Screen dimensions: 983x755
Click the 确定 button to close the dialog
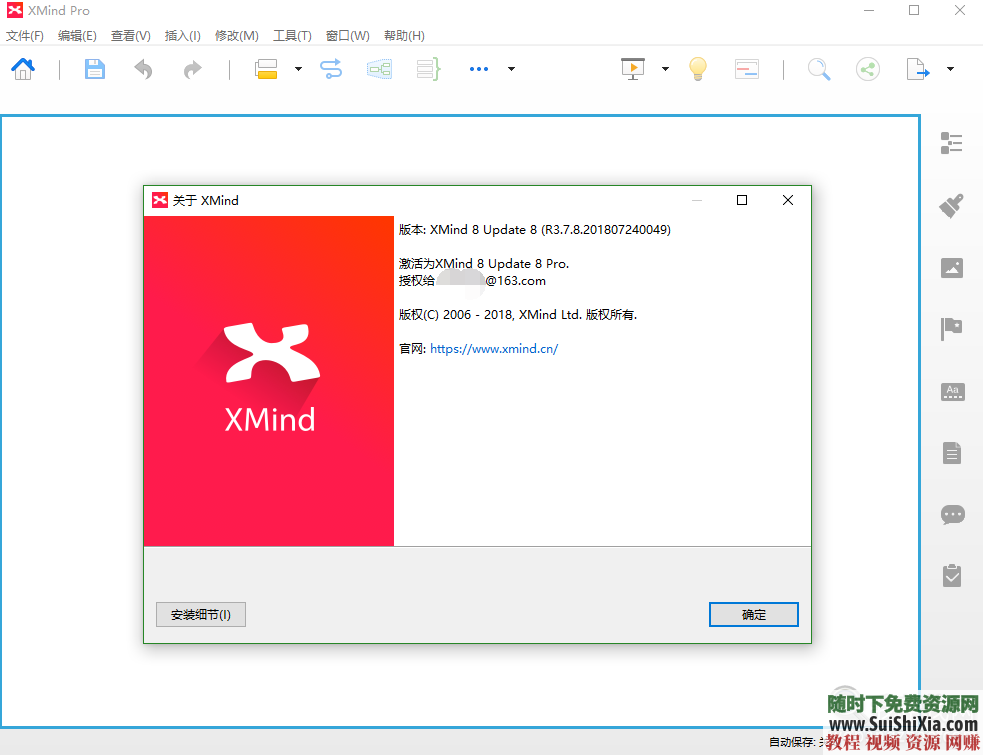pos(753,614)
